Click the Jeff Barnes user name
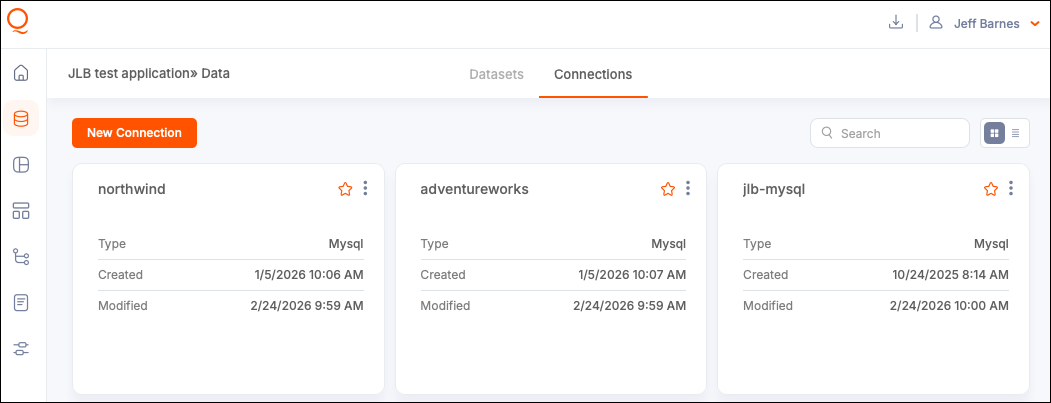 987,23
